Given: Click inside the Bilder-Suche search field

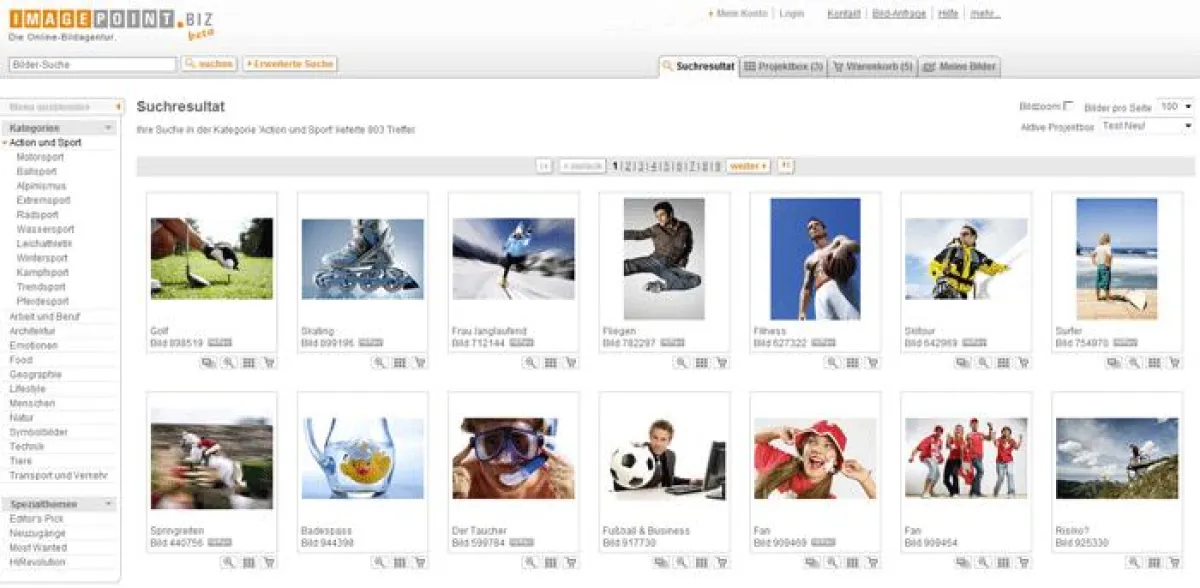Looking at the screenshot, I should click(90, 62).
